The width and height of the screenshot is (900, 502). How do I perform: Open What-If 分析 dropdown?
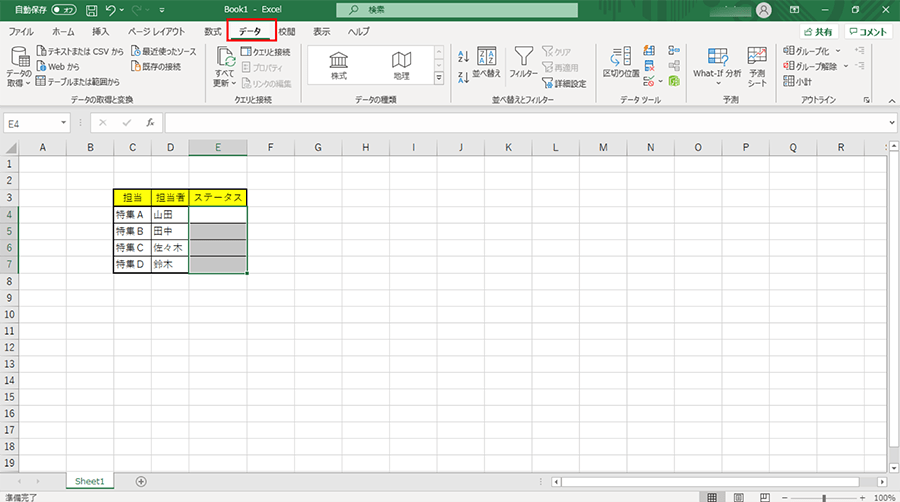tap(717, 67)
